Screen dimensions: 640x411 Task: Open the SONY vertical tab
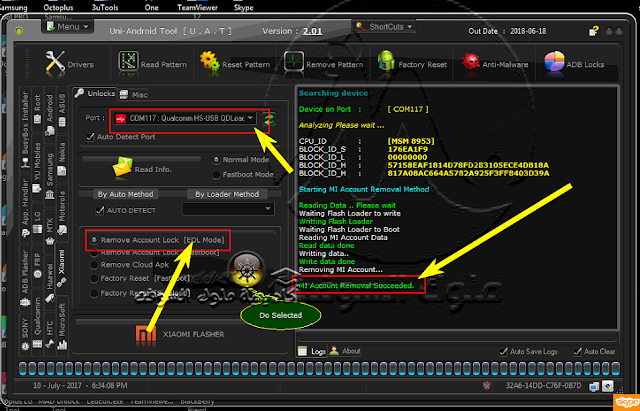click(x=25, y=333)
